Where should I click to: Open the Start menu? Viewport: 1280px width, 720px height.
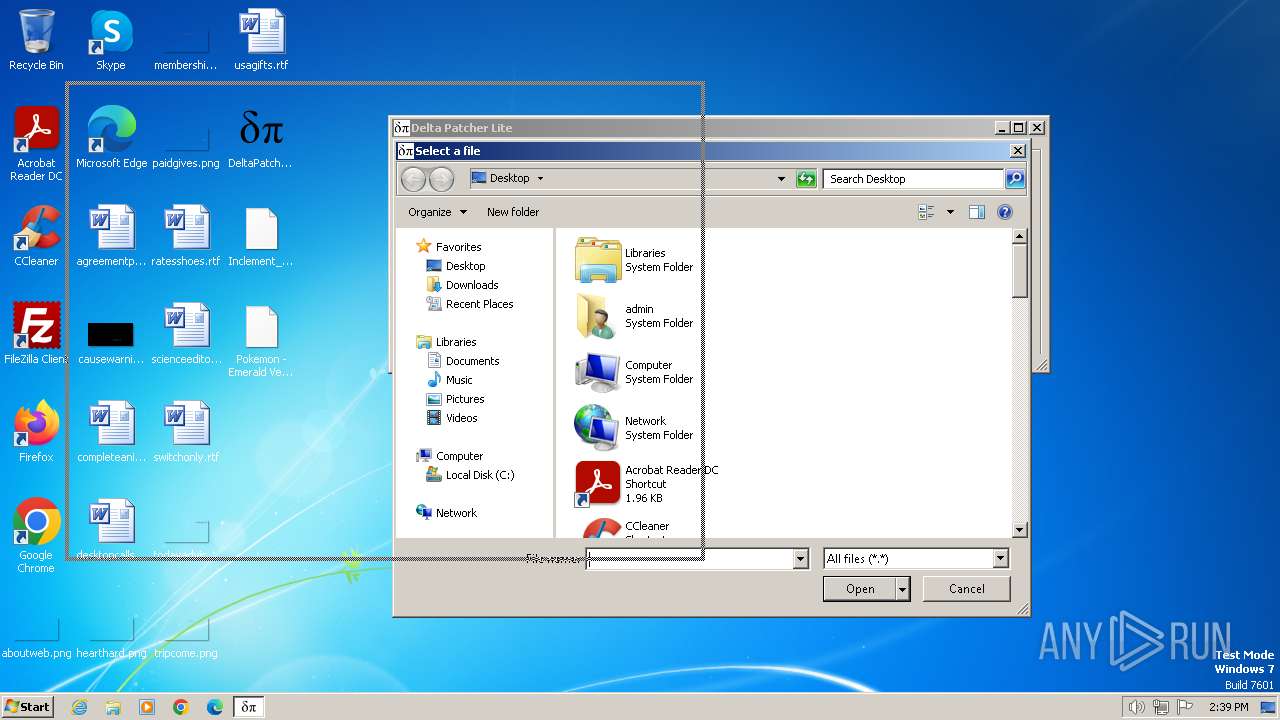click(27, 707)
